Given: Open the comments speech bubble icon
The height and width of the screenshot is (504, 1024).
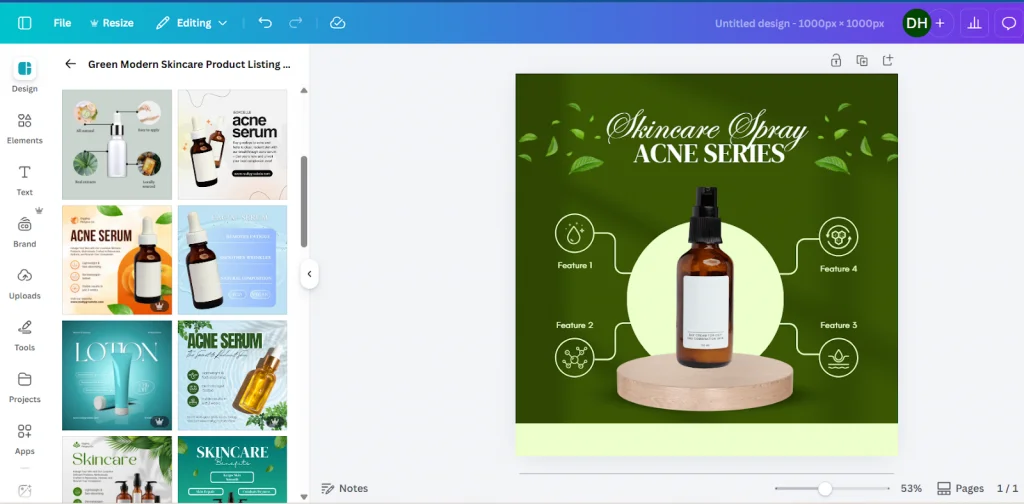Looking at the screenshot, I should pos(1008,23).
